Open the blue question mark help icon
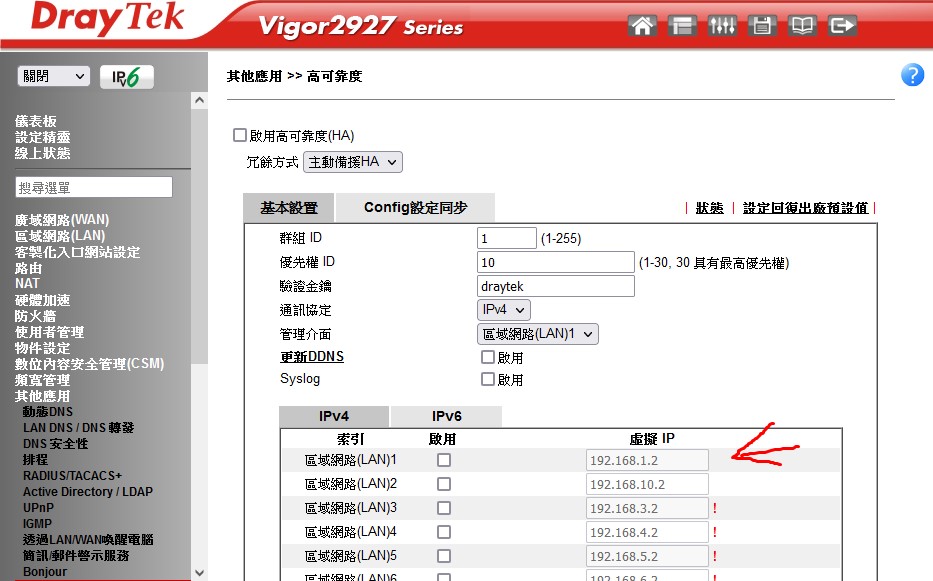Screen dimensions: 933x581 (x=912, y=75)
